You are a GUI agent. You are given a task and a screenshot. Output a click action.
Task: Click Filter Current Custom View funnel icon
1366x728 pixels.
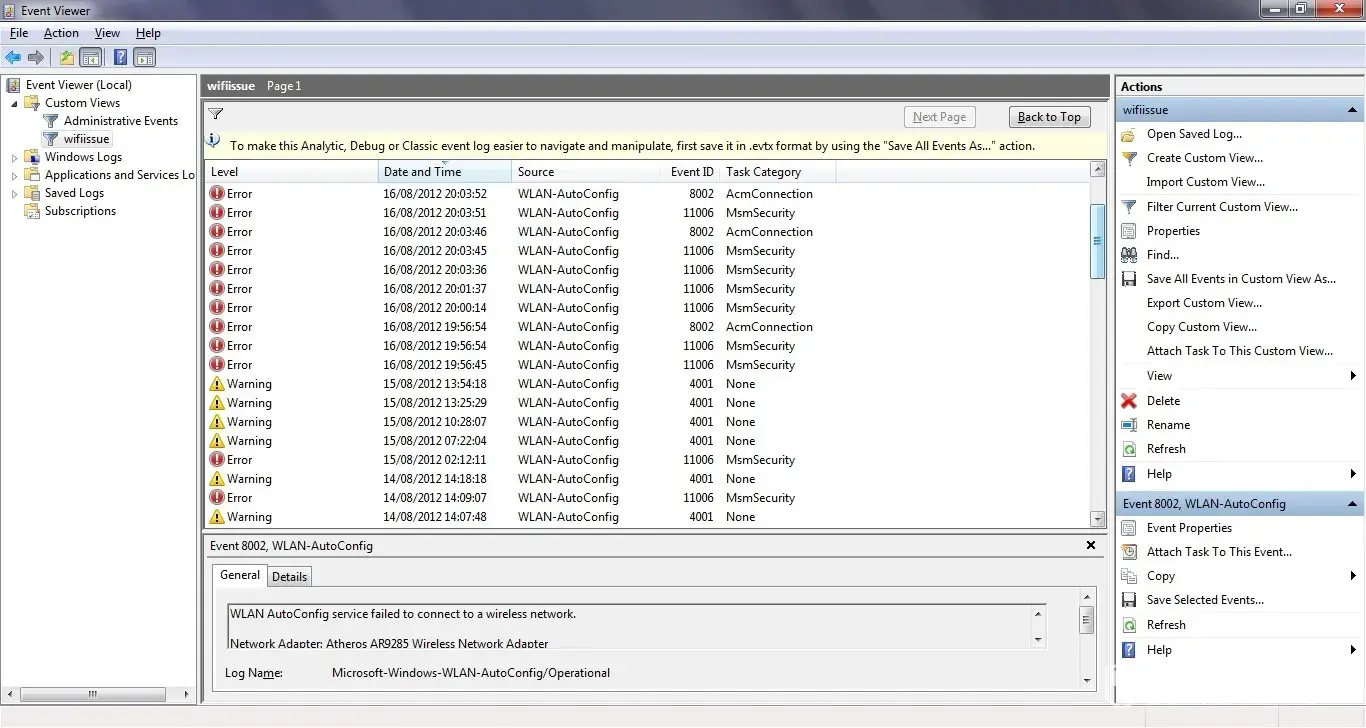pos(1129,207)
